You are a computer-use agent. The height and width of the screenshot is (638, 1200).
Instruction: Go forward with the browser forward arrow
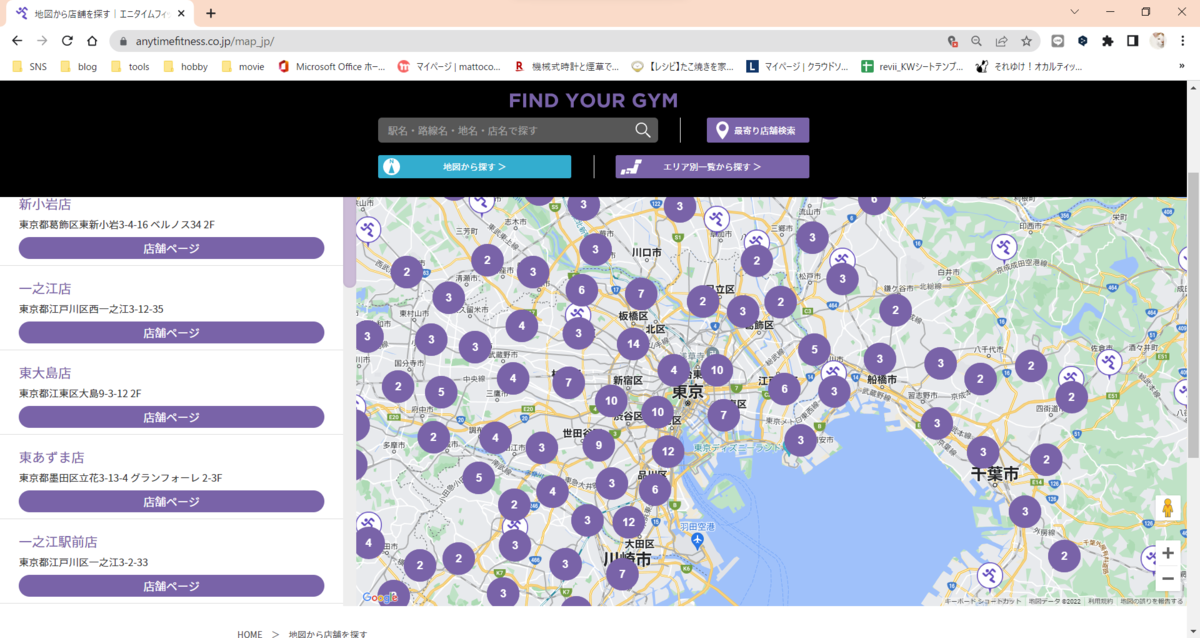42,41
